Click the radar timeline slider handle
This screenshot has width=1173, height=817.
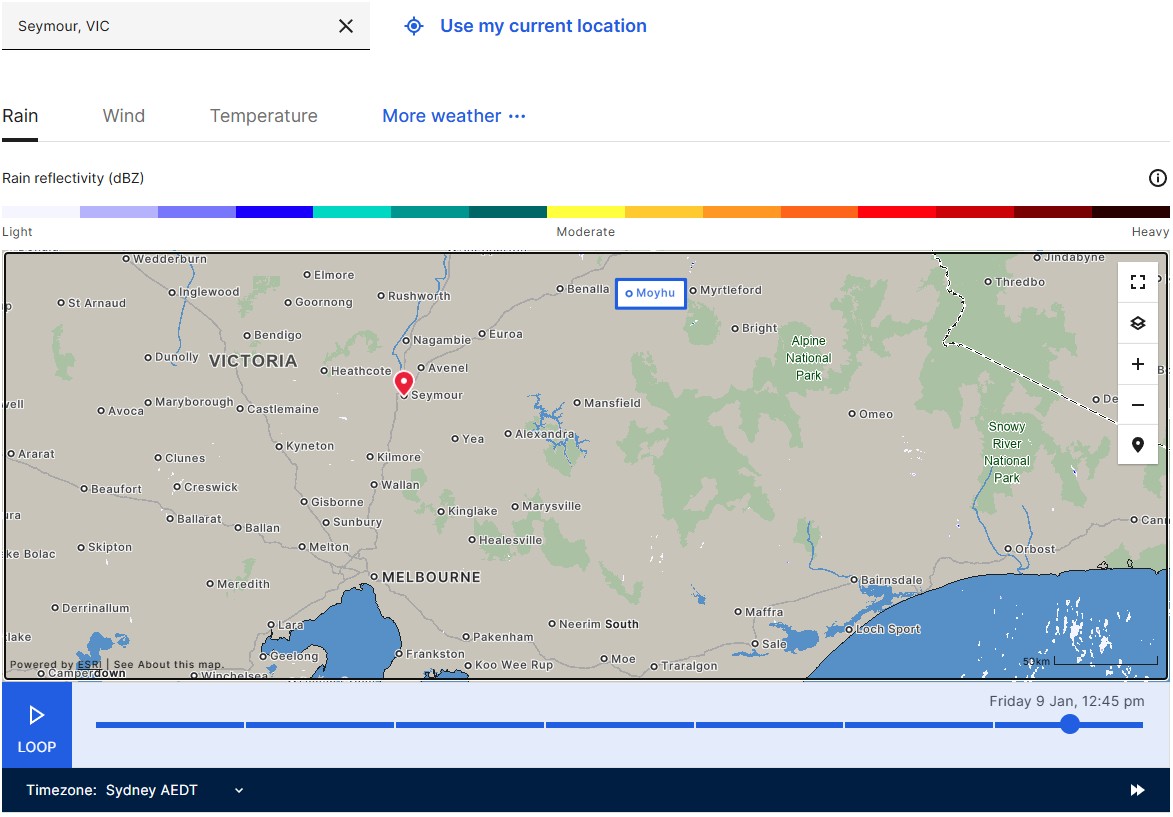coord(1070,724)
